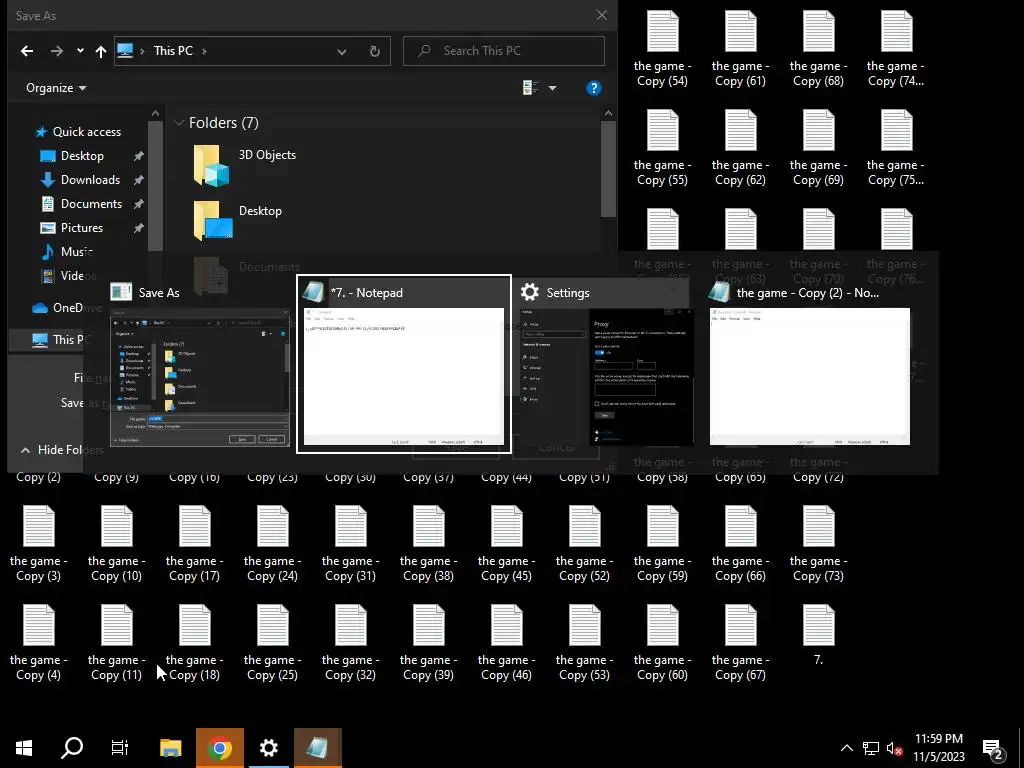Select file the game - Copy (53)
This screenshot has height=768, width=1024.
click(x=584, y=644)
